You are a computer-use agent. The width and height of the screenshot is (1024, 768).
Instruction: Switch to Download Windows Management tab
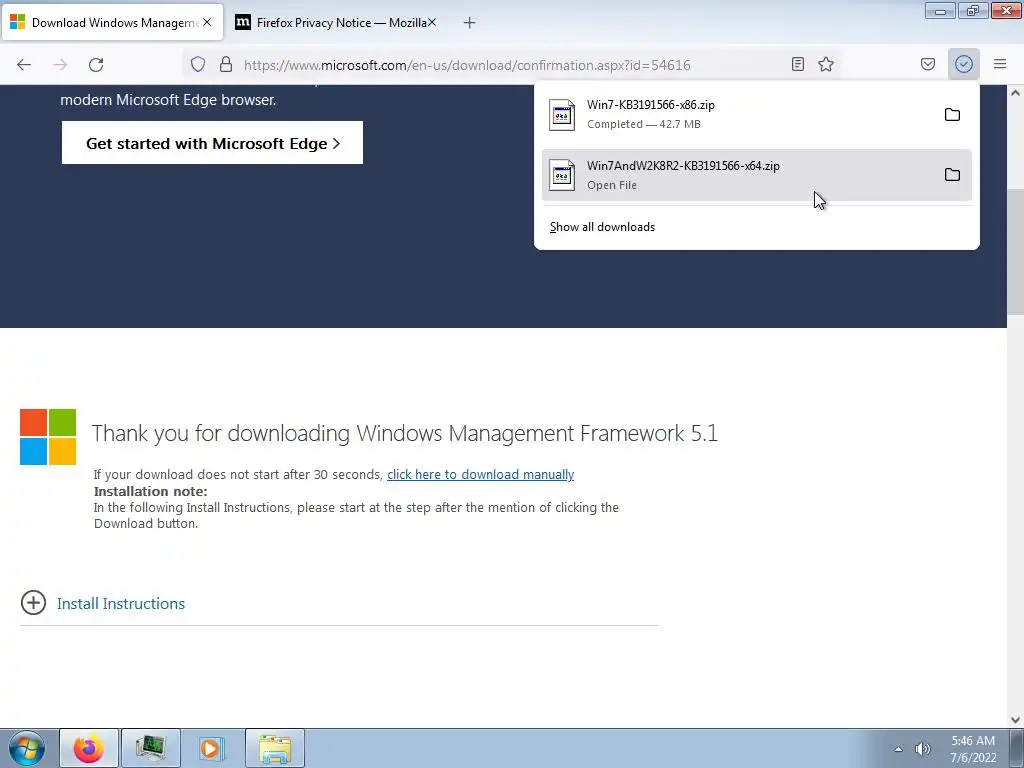point(112,22)
